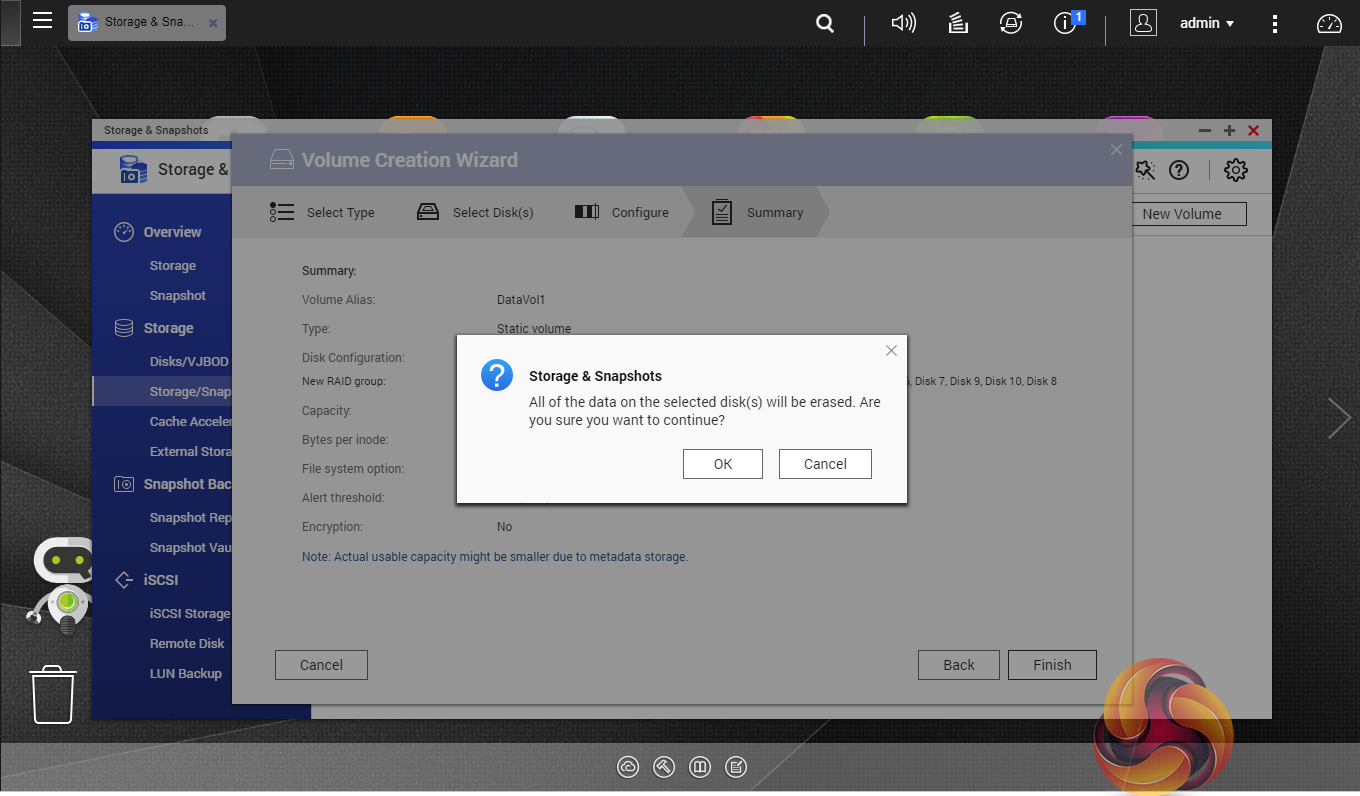Open Storage & Snapshots settings gear

tap(1236, 170)
